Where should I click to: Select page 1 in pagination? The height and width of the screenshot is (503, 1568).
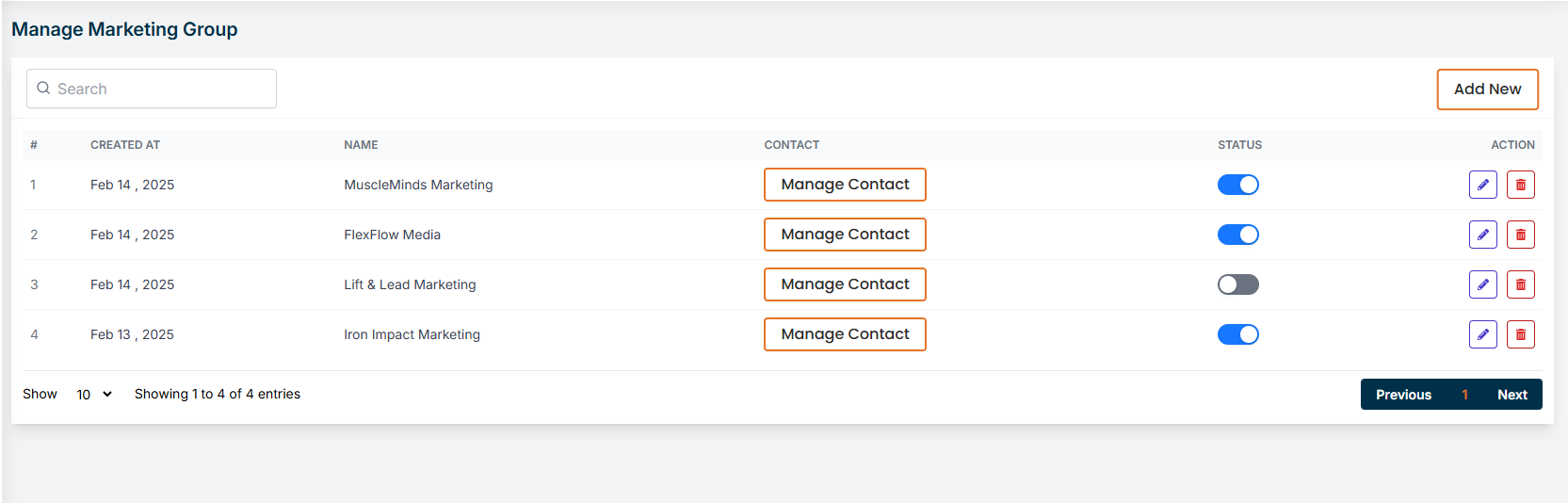[x=1464, y=395]
